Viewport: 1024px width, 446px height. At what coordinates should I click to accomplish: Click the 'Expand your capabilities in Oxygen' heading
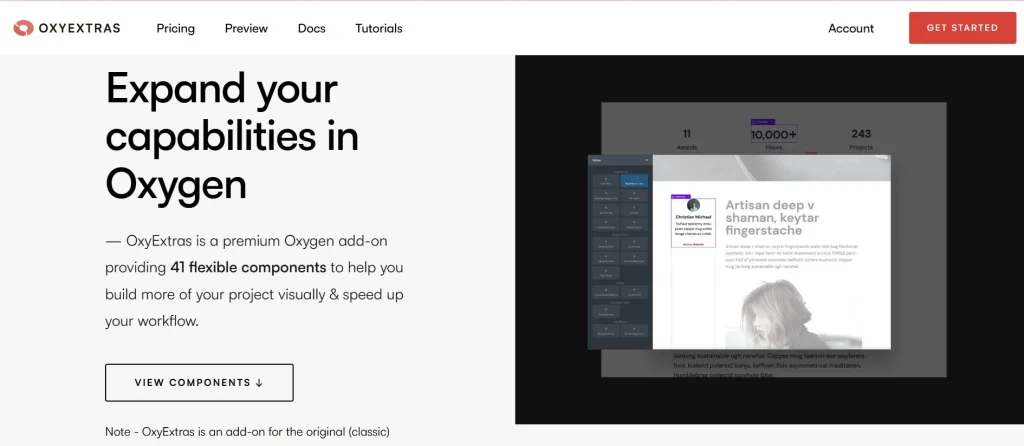point(232,136)
